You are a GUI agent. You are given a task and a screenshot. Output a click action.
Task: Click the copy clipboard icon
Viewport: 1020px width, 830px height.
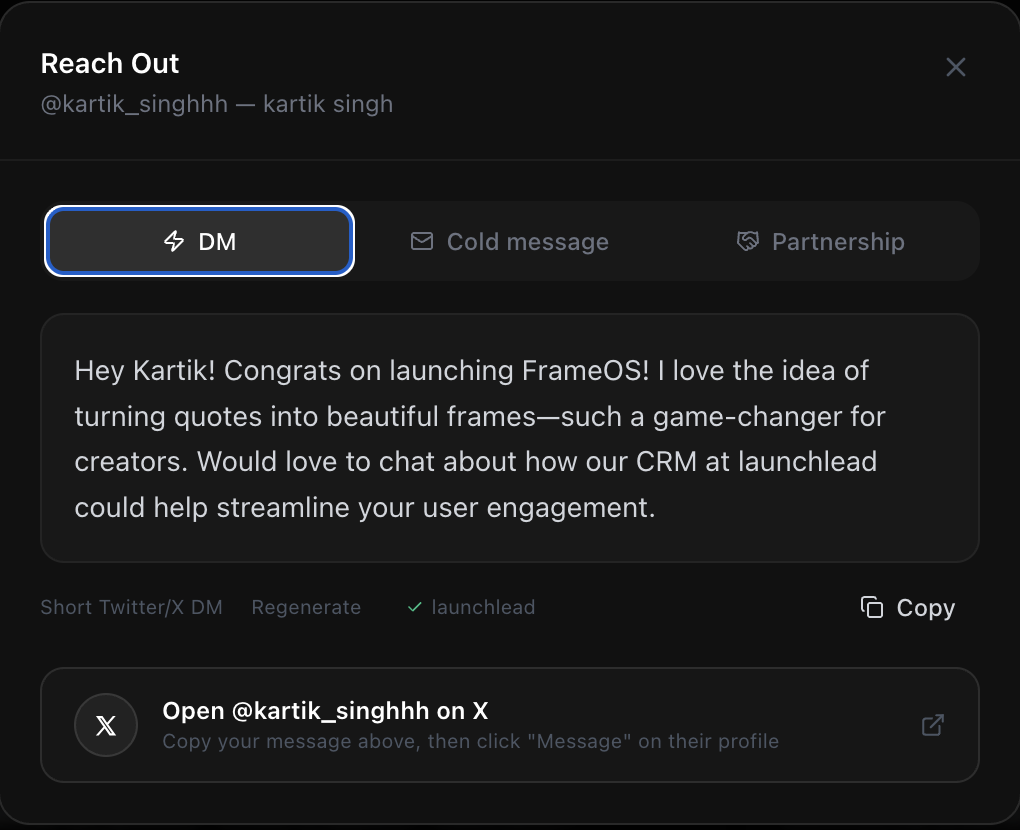(x=872, y=607)
